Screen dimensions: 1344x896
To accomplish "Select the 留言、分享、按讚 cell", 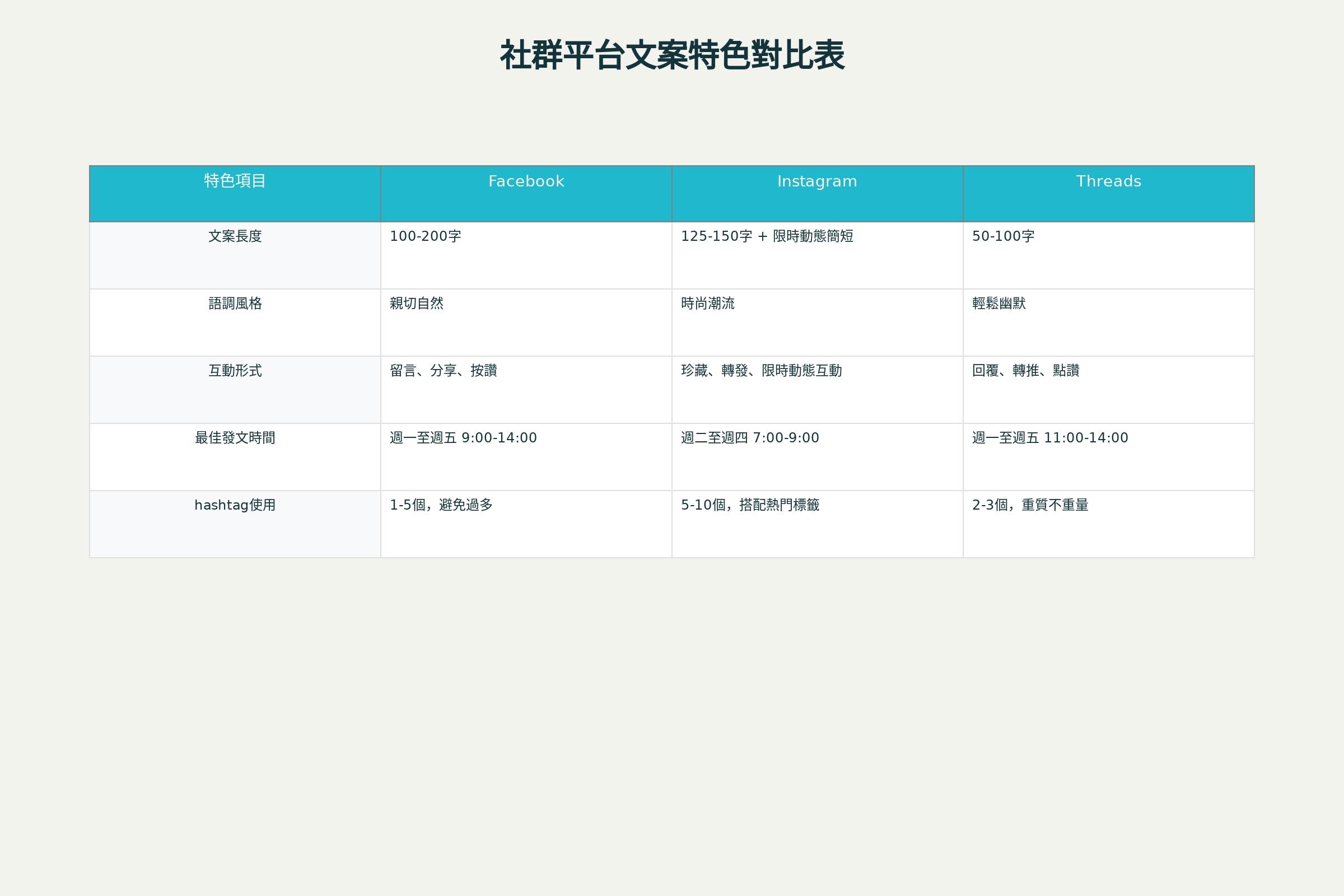I will click(444, 371).
